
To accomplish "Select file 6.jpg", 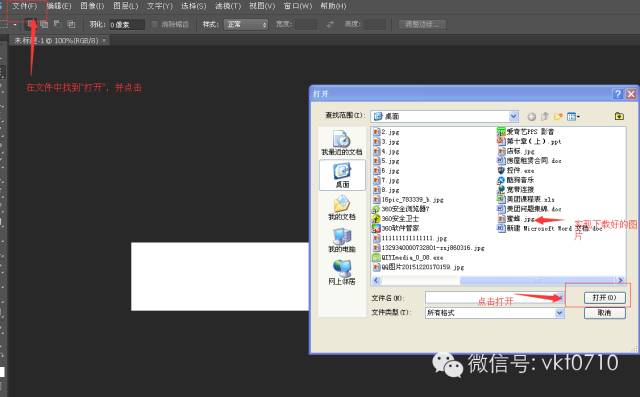I will coord(386,171).
